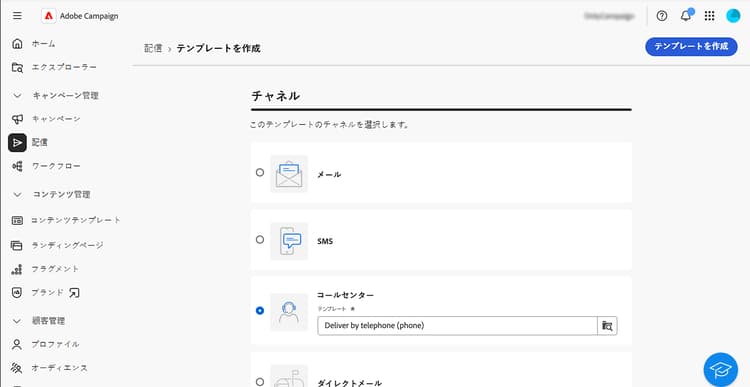Click the external link icon beside ブランド

click(x=74, y=293)
